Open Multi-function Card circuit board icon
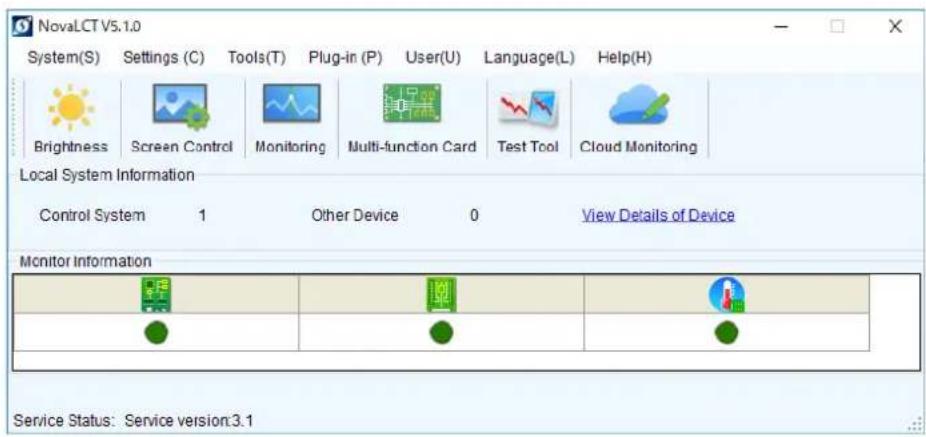Screen dimensions: 926x437 412,103
